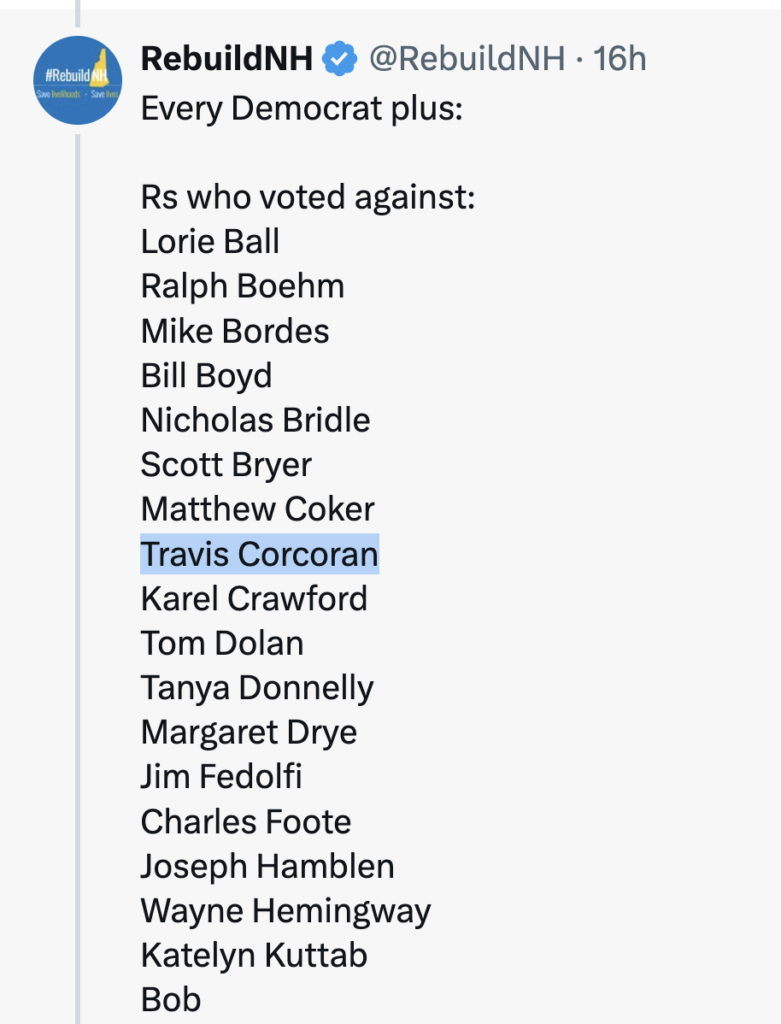Click the "Rs who voted against:" line
The width and height of the screenshot is (781, 1024).
click(307, 197)
